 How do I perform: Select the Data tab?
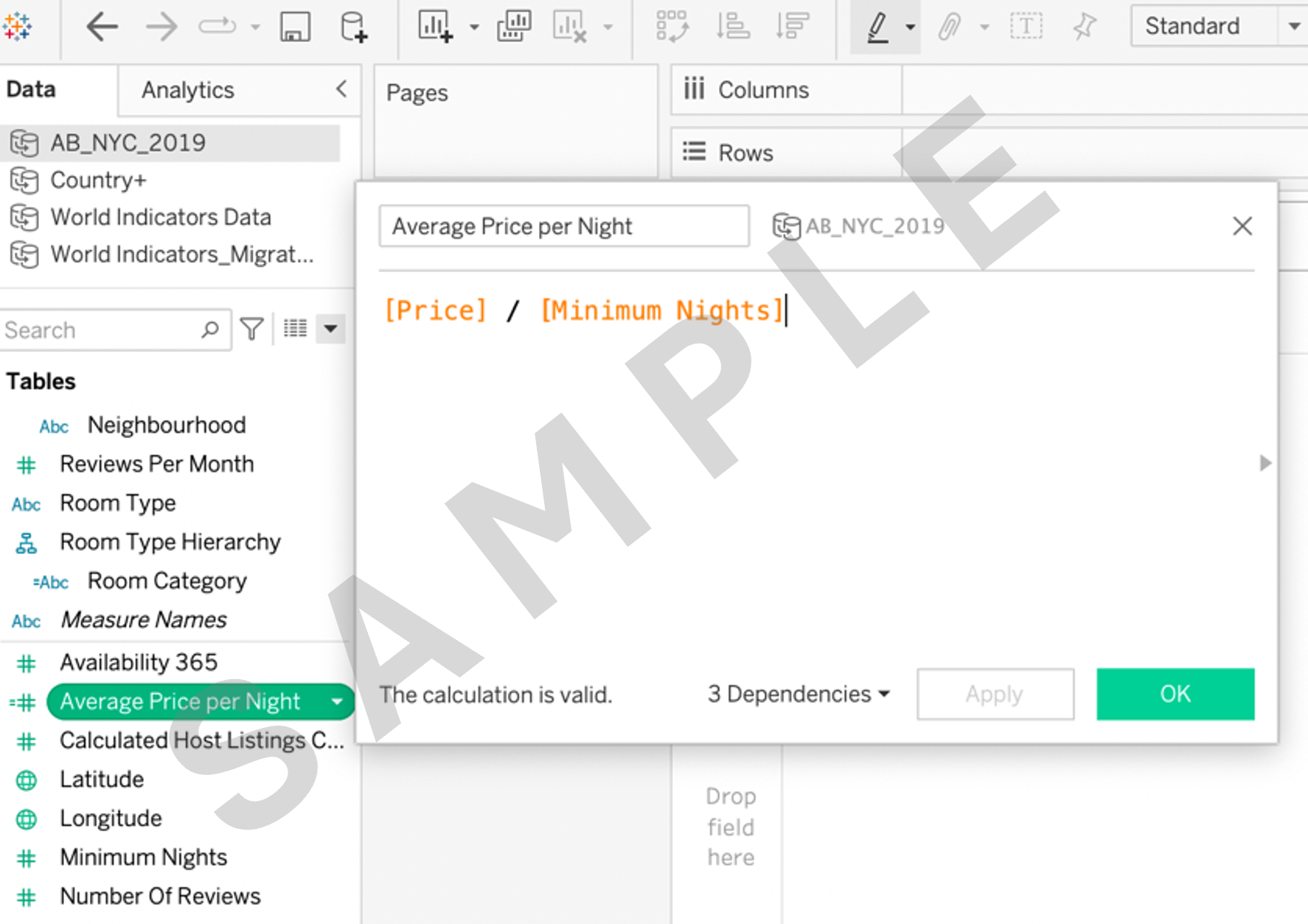pos(31,89)
